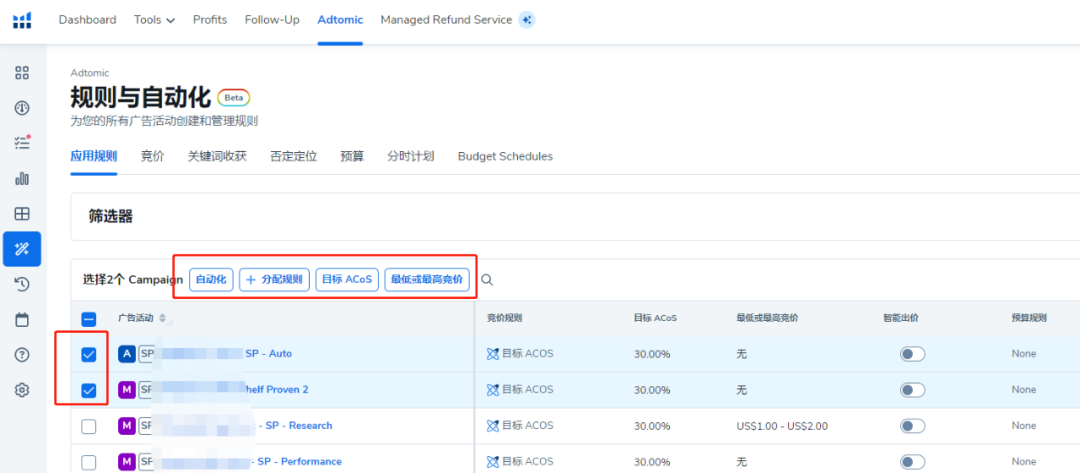Open the Profits nav item
Viewport: 1080px width, 473px height.
(x=210, y=20)
